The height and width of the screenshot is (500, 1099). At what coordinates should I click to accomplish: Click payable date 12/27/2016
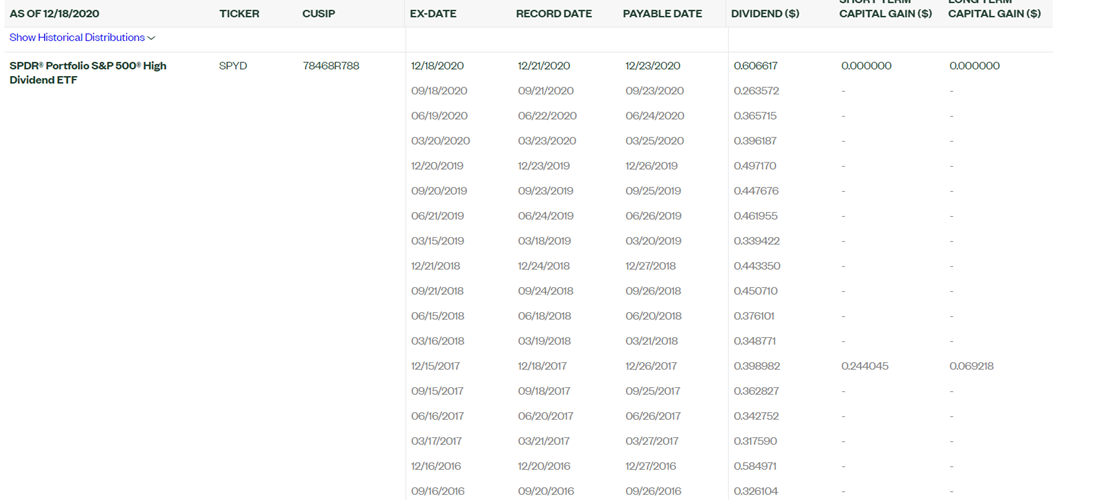pos(651,466)
